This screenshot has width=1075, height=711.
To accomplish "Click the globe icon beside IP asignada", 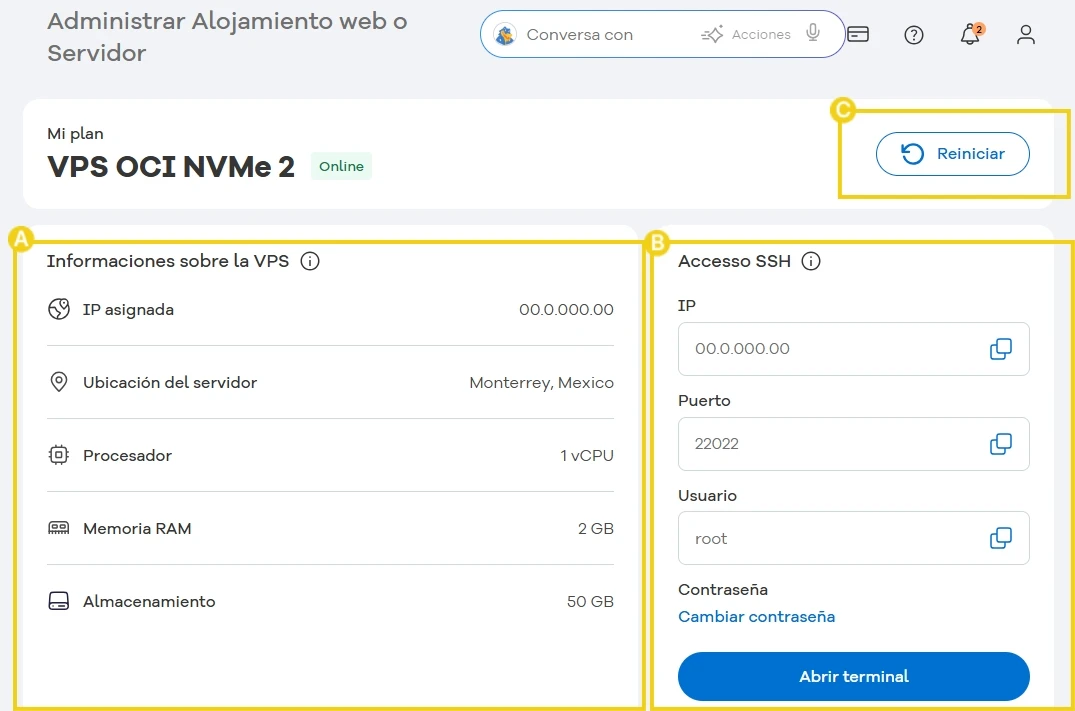I will 59,309.
